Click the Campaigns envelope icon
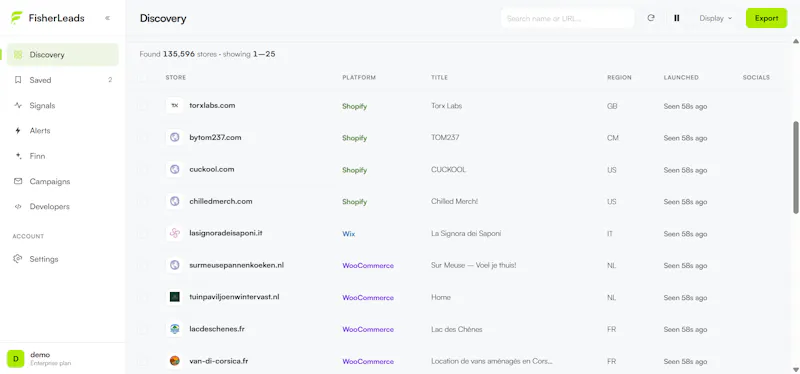 tap(18, 181)
